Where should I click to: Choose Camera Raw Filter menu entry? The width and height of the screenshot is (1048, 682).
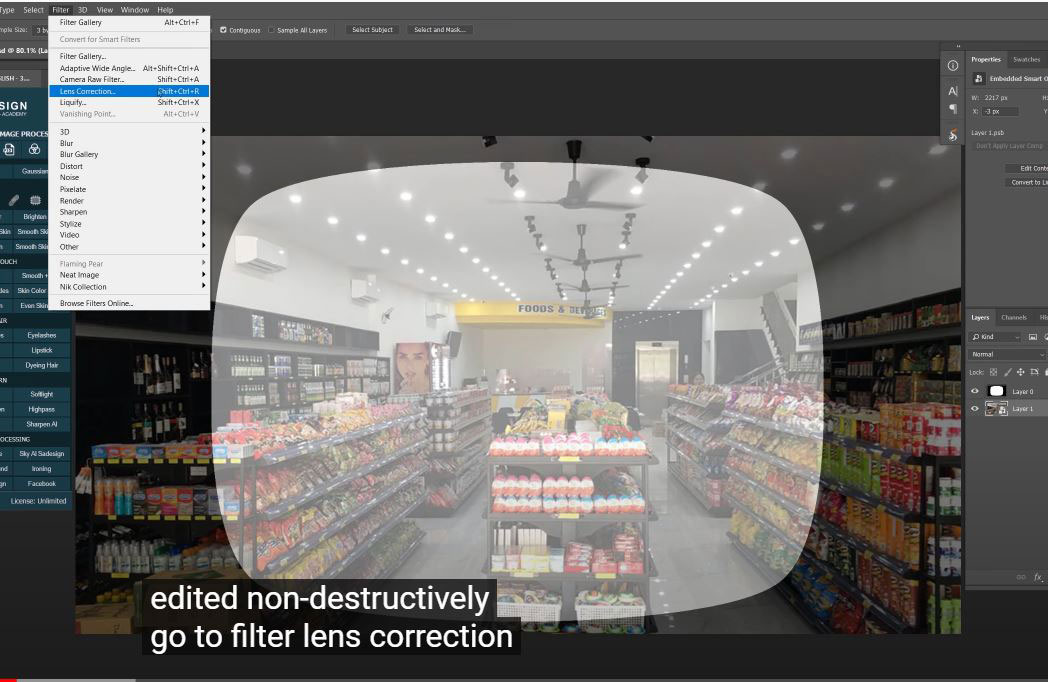[x=129, y=80]
